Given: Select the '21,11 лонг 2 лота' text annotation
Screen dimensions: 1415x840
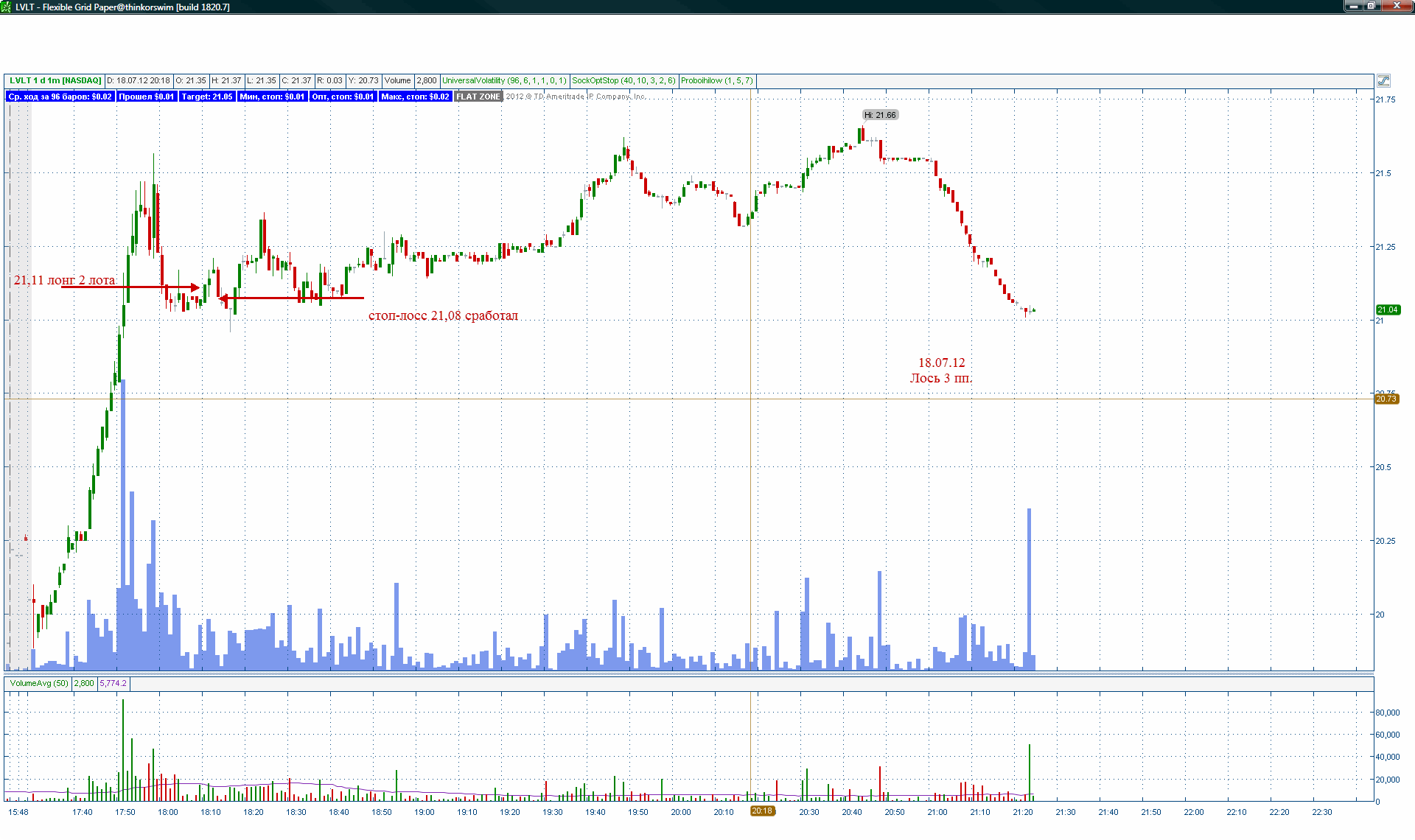Looking at the screenshot, I should [65, 280].
